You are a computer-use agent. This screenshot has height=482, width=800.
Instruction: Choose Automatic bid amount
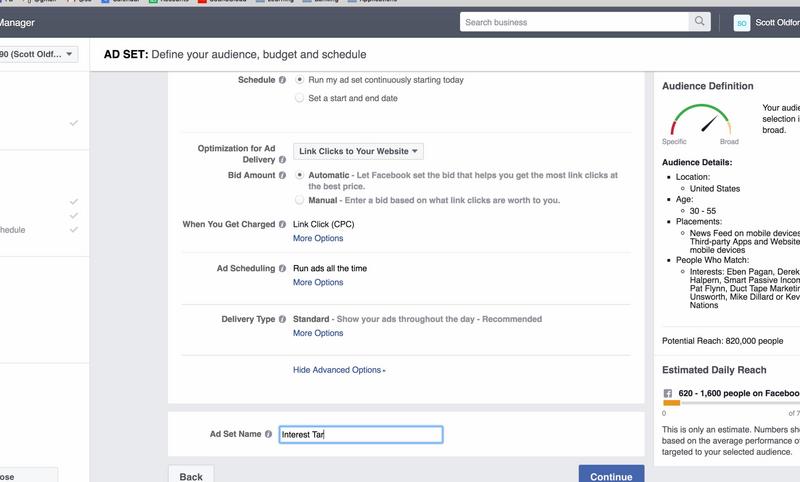pyautogui.click(x=299, y=175)
